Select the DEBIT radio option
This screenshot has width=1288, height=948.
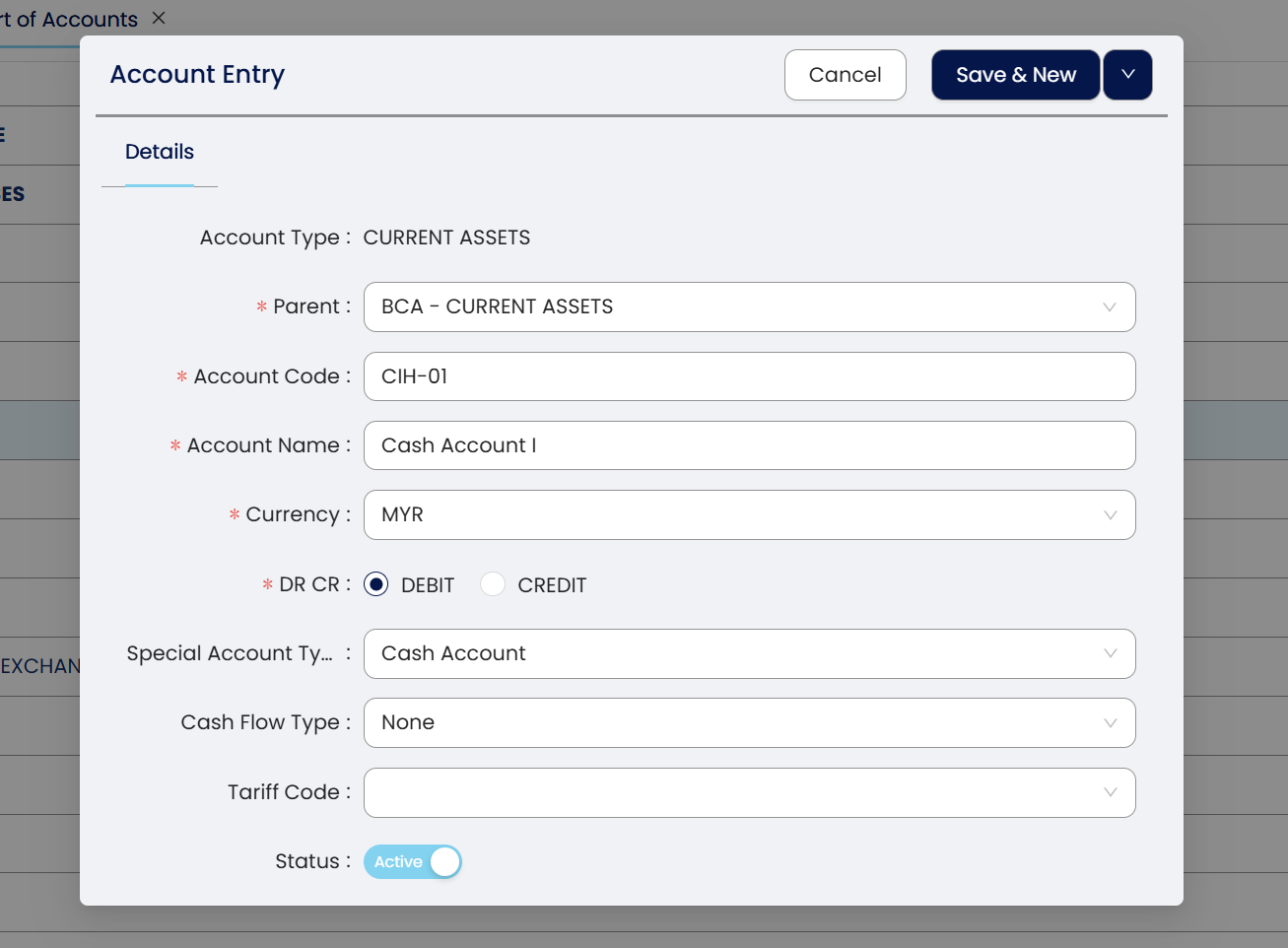click(x=375, y=584)
